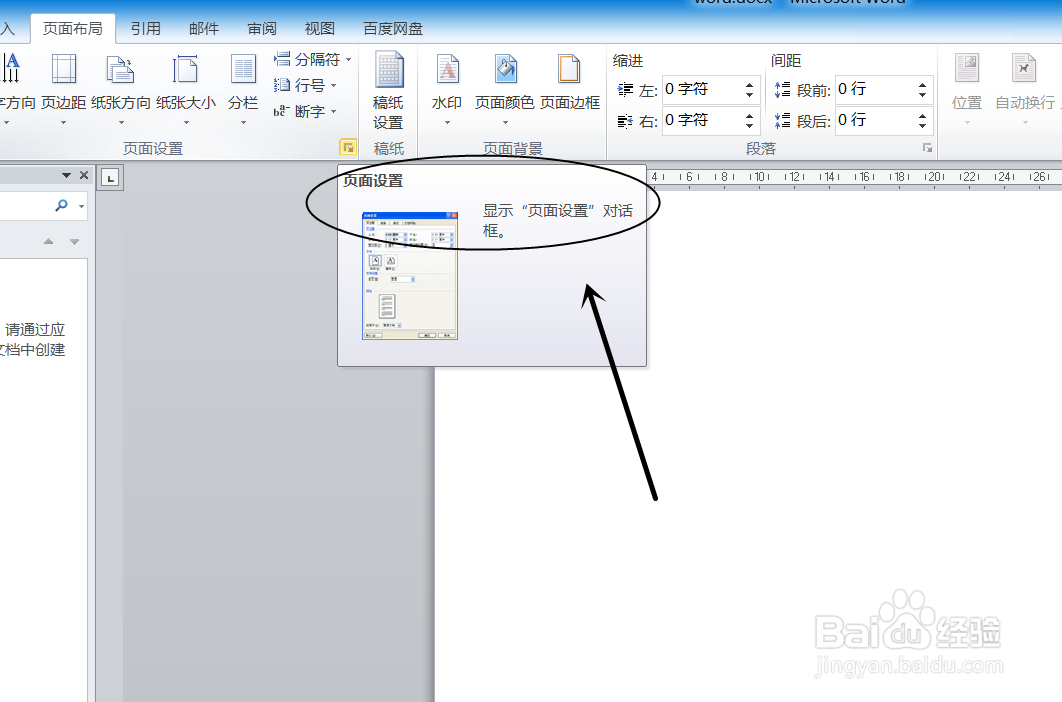1062x702 pixels.
Task: Click the 页面边框 page borders button
Action: coord(570,83)
